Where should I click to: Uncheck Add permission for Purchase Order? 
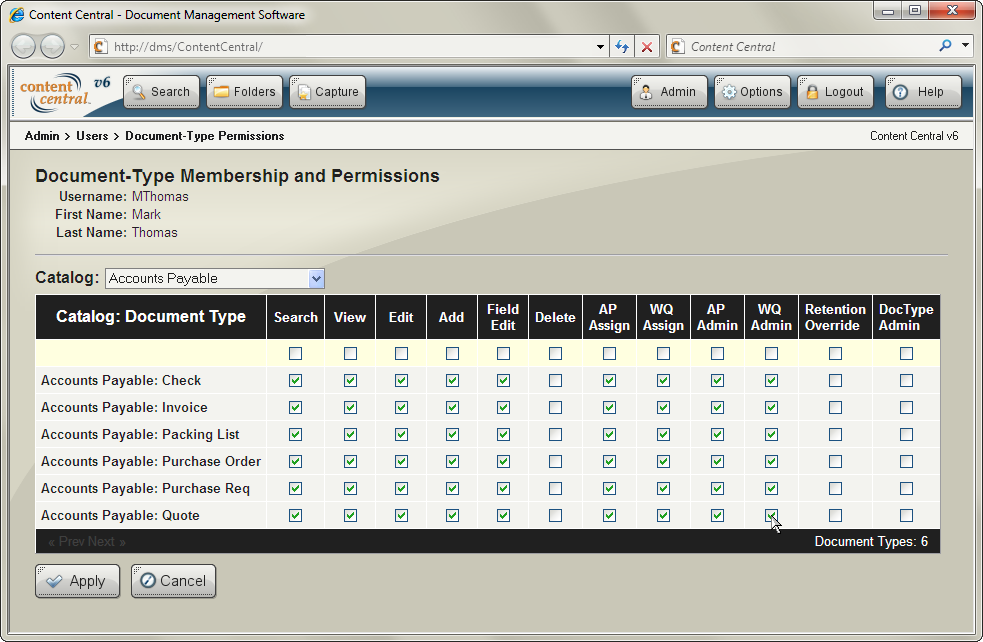point(452,461)
